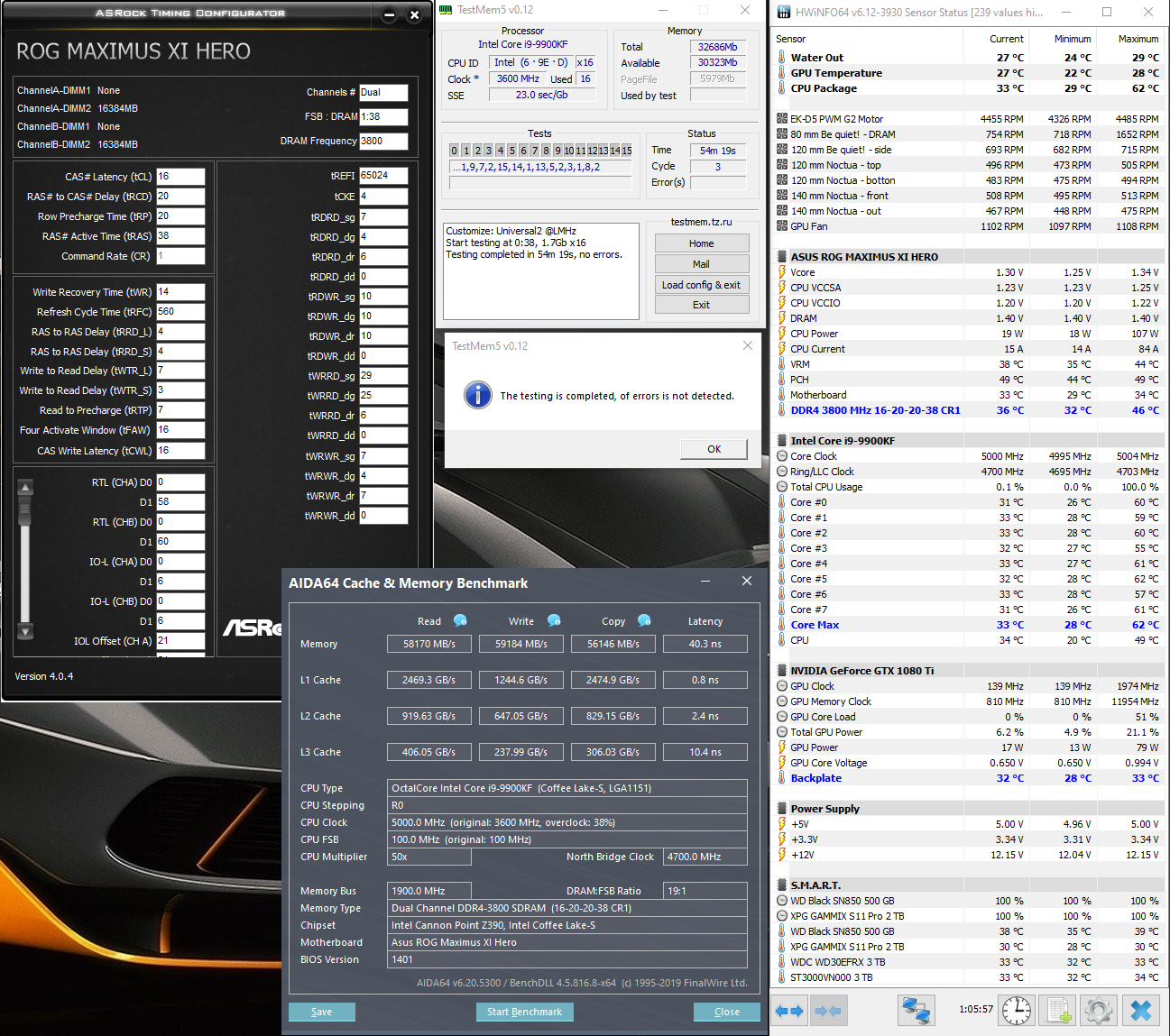The image size is (1170, 1036).
Task: Select Core Max row in HWiNFO
Action: click(x=968, y=625)
